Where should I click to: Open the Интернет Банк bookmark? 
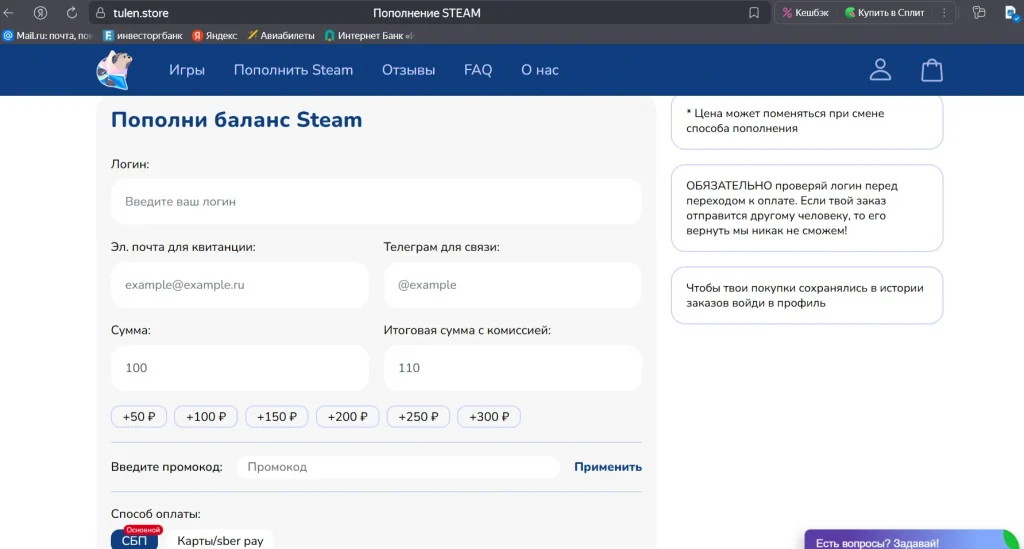pos(369,35)
